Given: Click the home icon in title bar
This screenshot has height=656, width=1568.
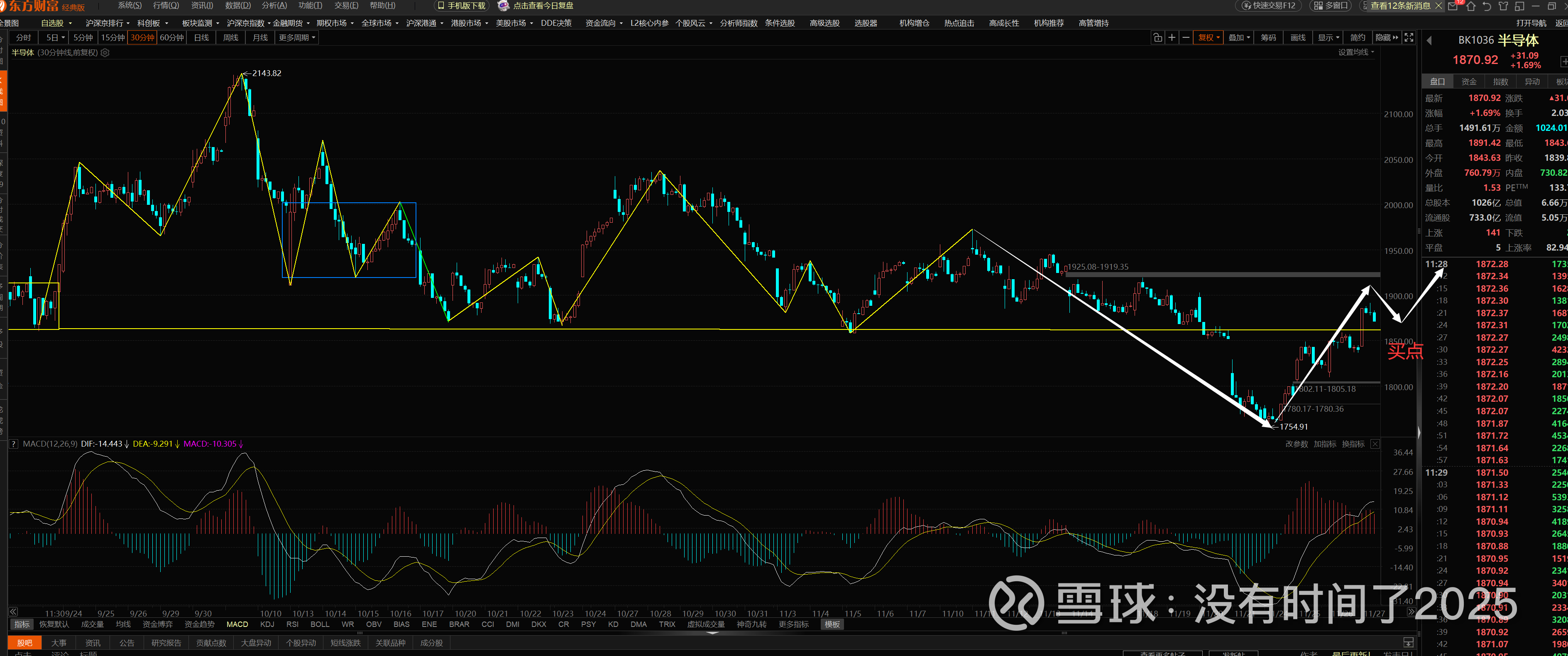Looking at the screenshot, I should pyautogui.click(x=1470, y=6).
